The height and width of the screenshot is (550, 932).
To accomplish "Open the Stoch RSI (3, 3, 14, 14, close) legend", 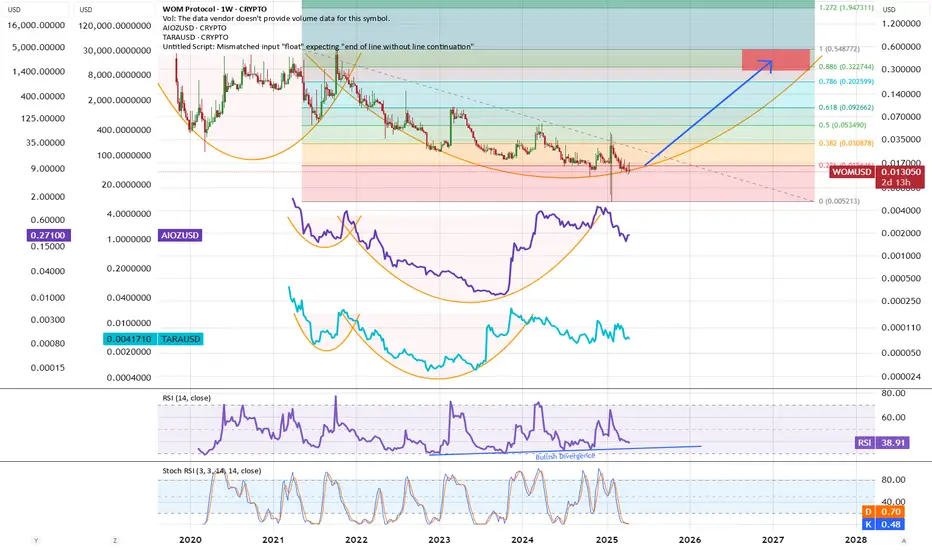I will pos(212,470).
